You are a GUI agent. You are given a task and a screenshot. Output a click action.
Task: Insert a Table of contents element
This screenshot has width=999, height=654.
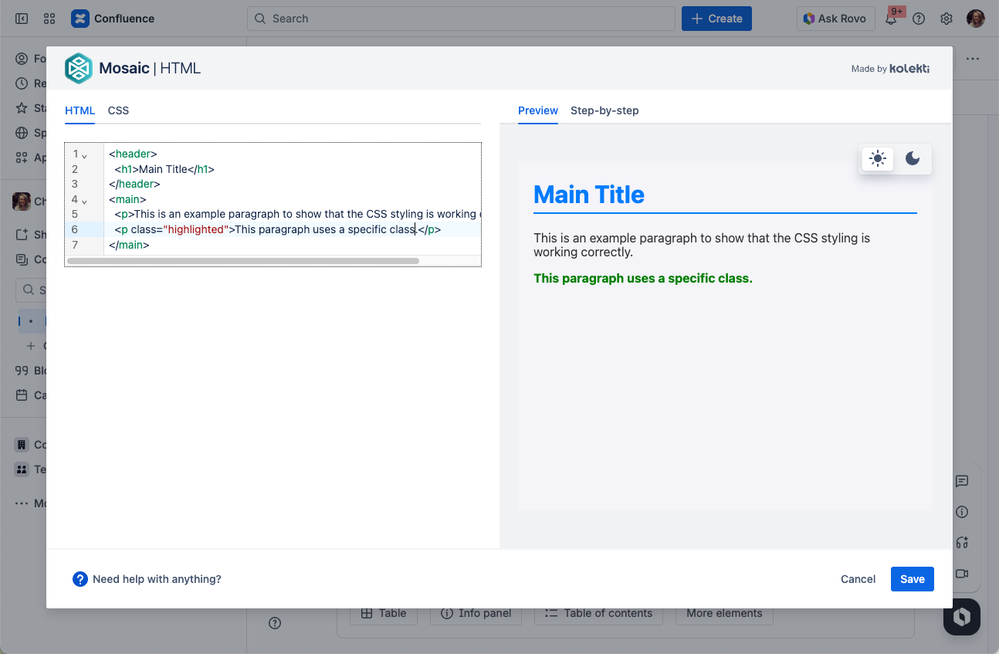[x=598, y=613]
